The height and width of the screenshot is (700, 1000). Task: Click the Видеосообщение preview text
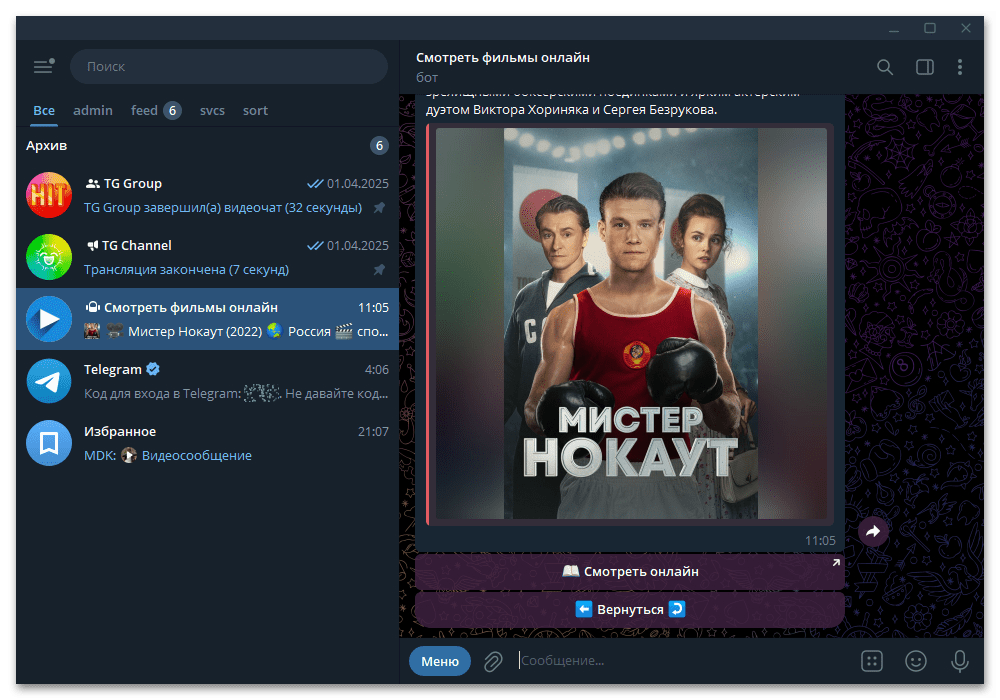point(196,455)
